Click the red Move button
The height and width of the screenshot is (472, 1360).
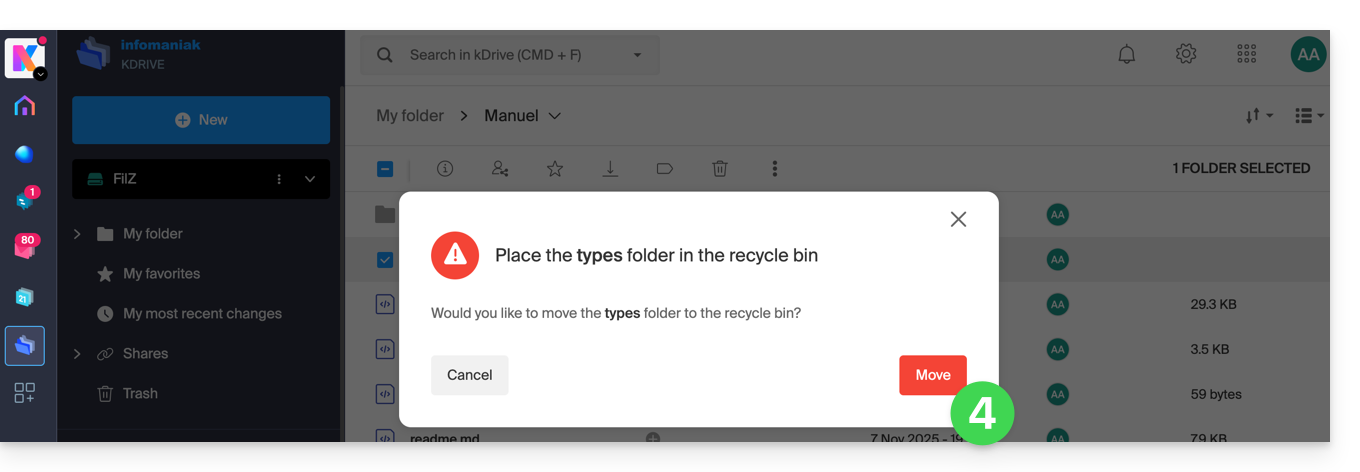[x=932, y=375]
